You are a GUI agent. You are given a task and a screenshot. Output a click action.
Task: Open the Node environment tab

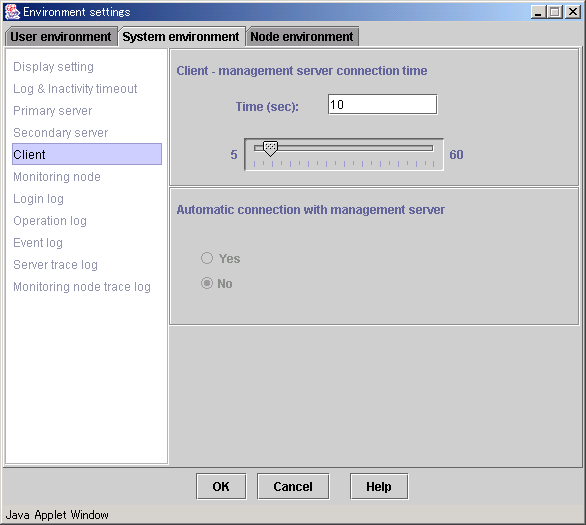point(302,37)
